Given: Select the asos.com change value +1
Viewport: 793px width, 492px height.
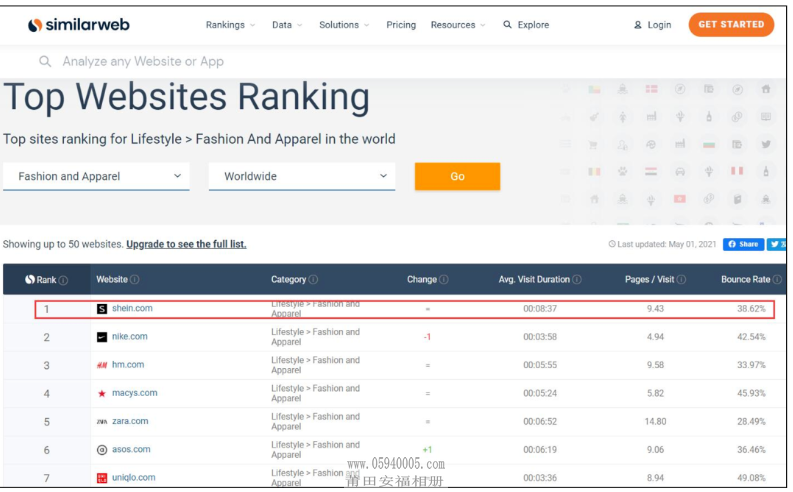Looking at the screenshot, I should 427,450.
